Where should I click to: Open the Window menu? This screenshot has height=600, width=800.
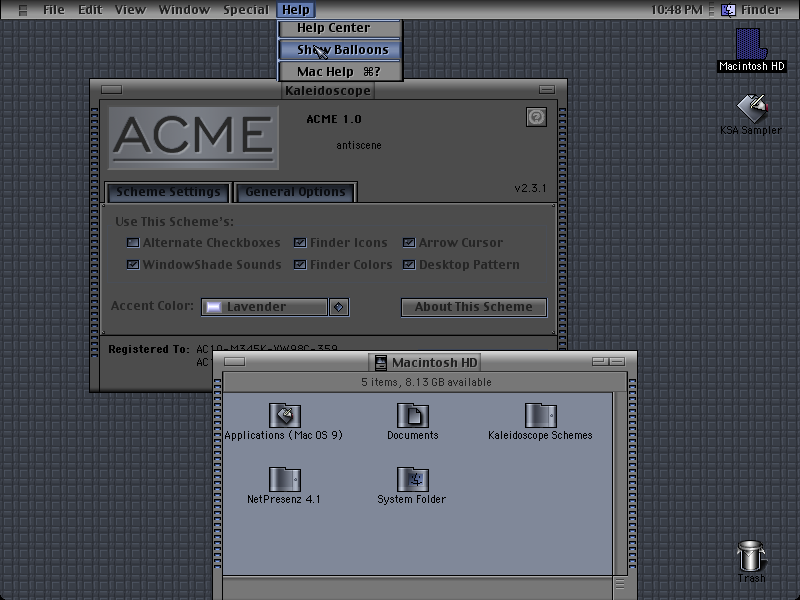(x=184, y=10)
